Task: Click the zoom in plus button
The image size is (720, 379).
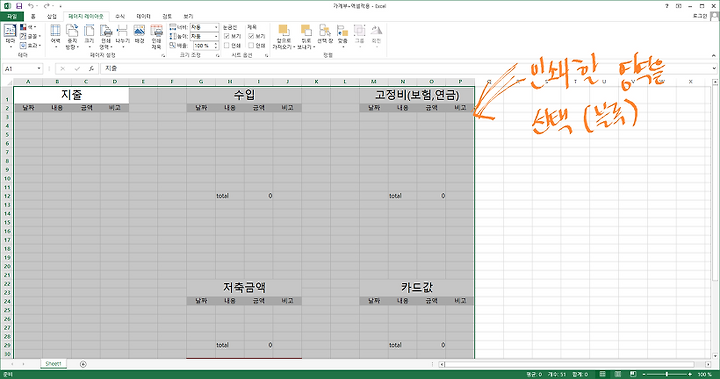Action: point(690,374)
